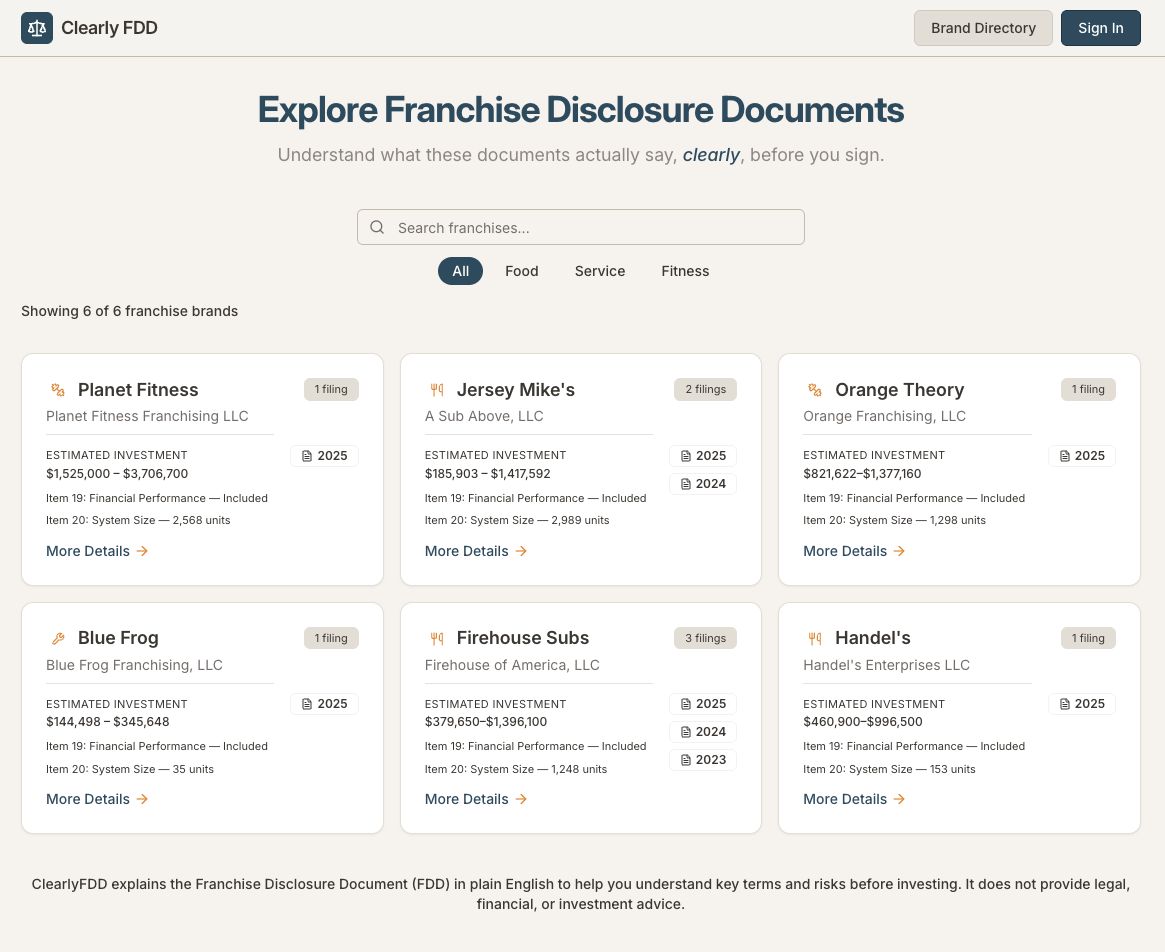Click the utensils icon on Jersey Mike's card
This screenshot has height=952, width=1165.
[436, 389]
